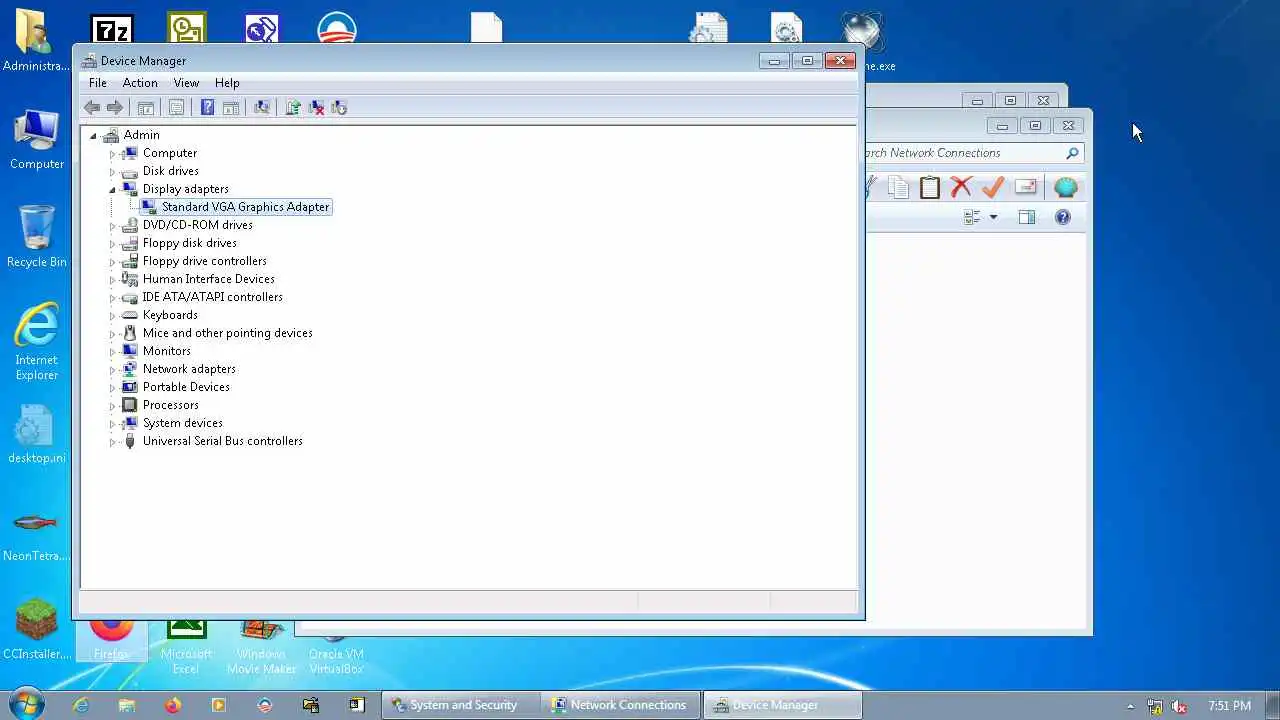This screenshot has height=720, width=1280.
Task: Click the teal shell icon in Network Connections
Action: (1066, 187)
